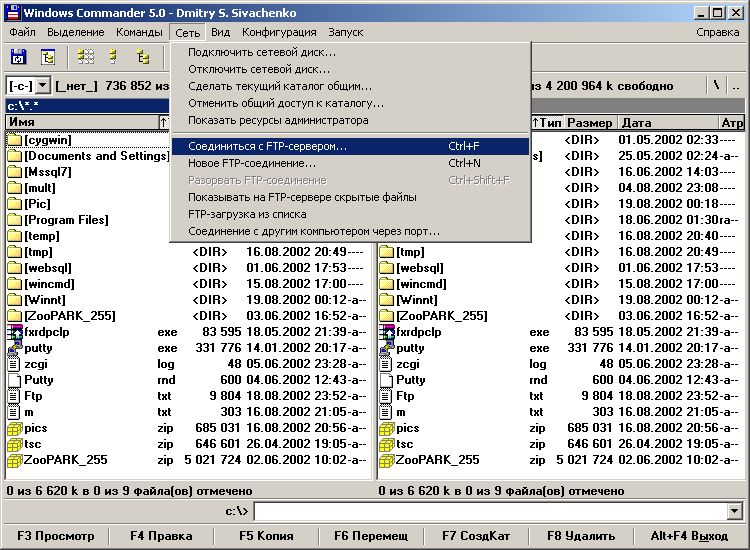The image size is (750, 550).
Task: Click the putty exe icon in left panel
Action: 14,348
